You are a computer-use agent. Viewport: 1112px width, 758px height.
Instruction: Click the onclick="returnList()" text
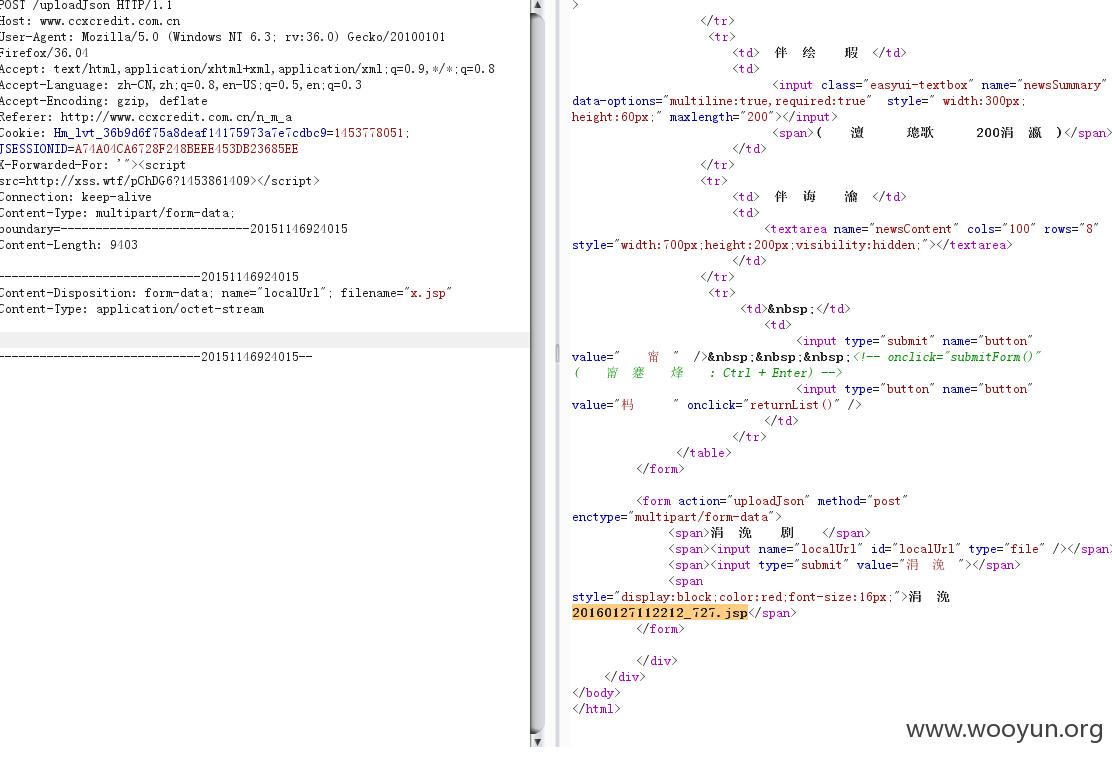click(763, 405)
